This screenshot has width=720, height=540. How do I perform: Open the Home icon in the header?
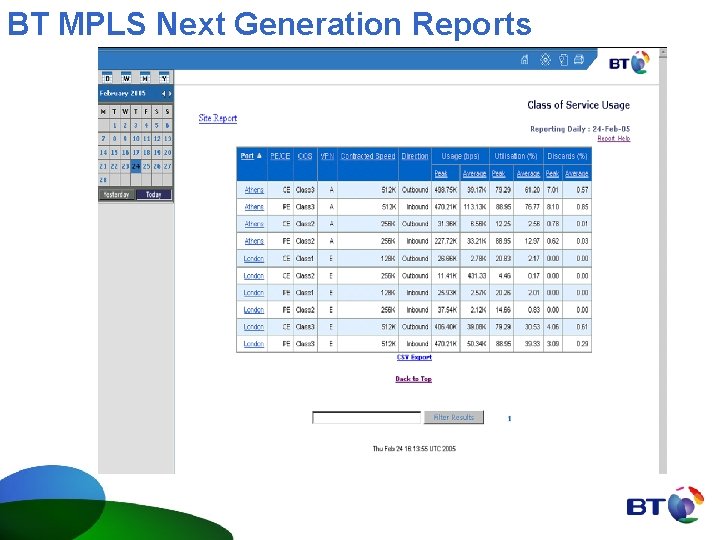pos(524,60)
